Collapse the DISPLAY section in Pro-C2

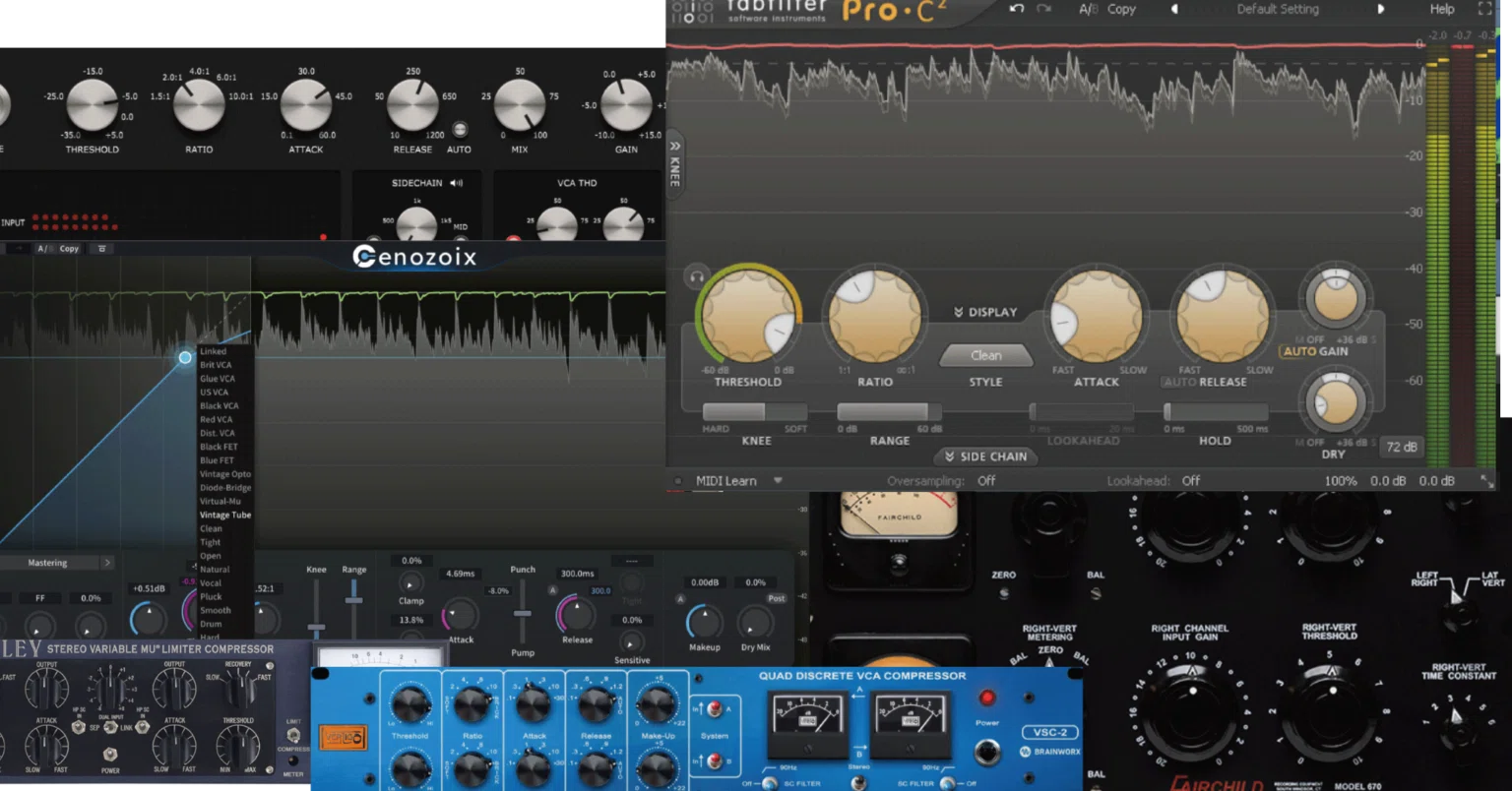[x=985, y=312]
